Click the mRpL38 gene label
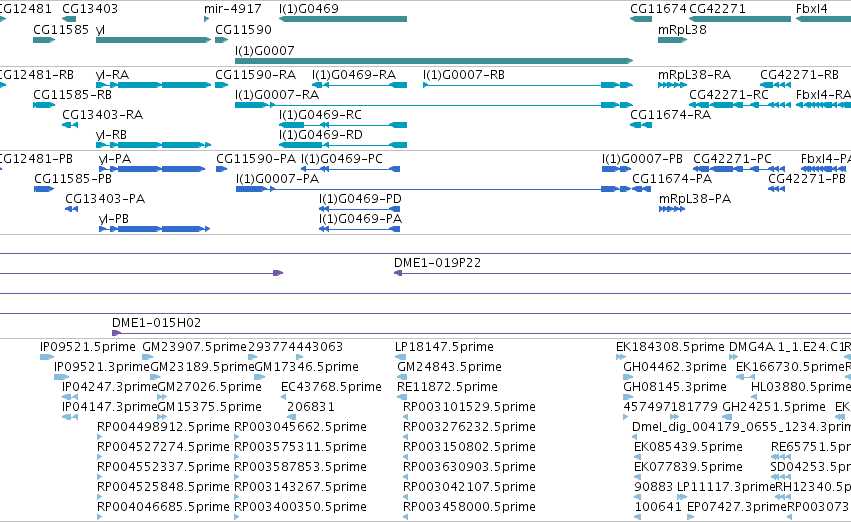The image size is (851, 522). coord(682,29)
